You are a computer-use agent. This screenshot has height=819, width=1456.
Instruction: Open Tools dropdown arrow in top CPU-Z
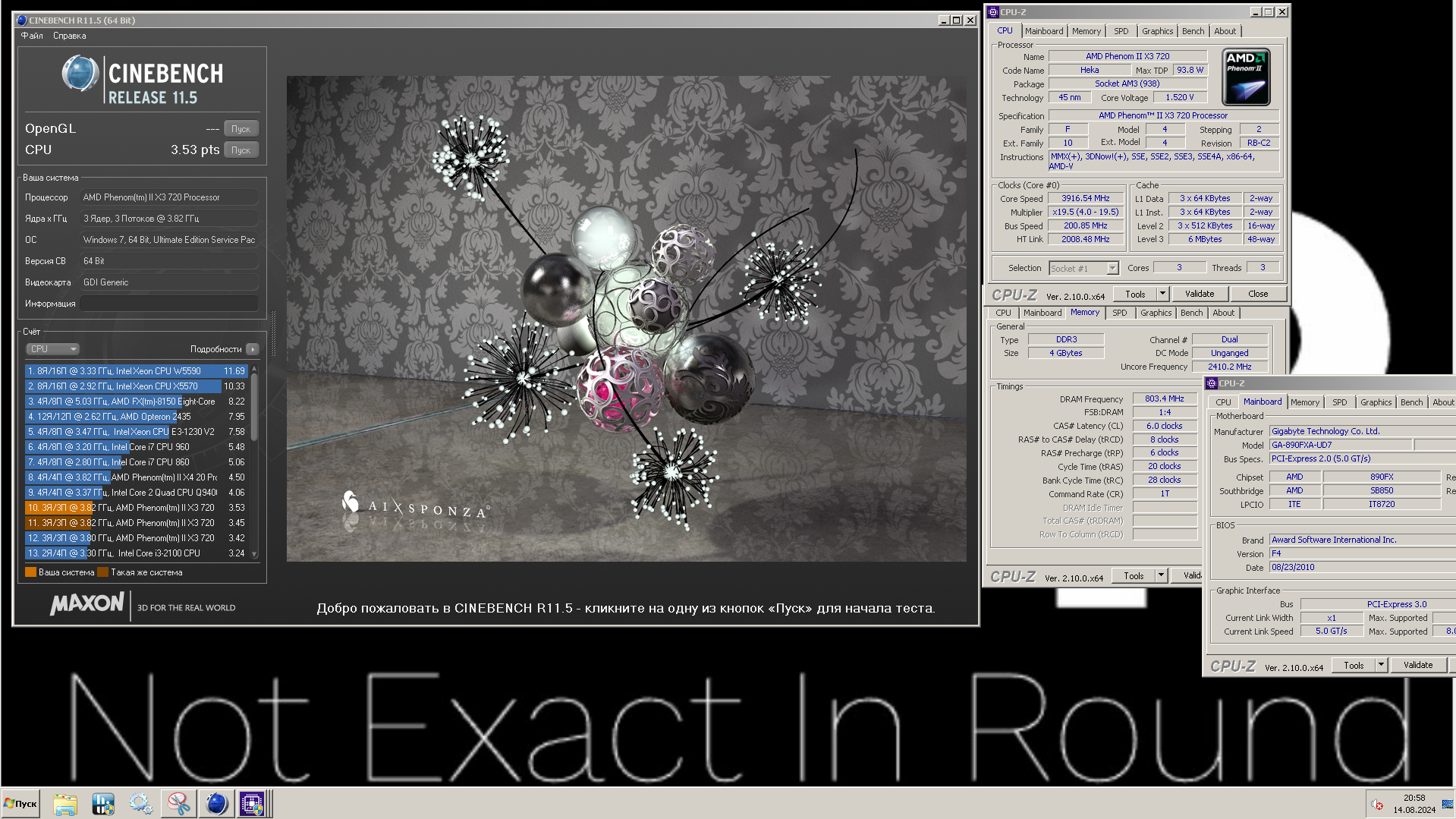(1162, 294)
